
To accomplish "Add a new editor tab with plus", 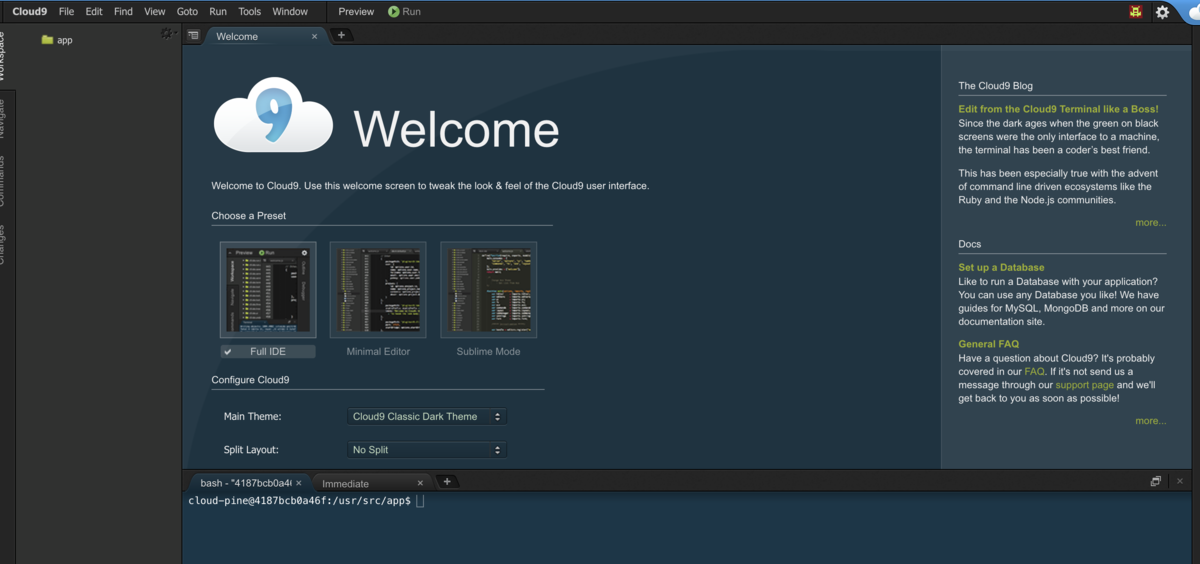I will 341,35.
